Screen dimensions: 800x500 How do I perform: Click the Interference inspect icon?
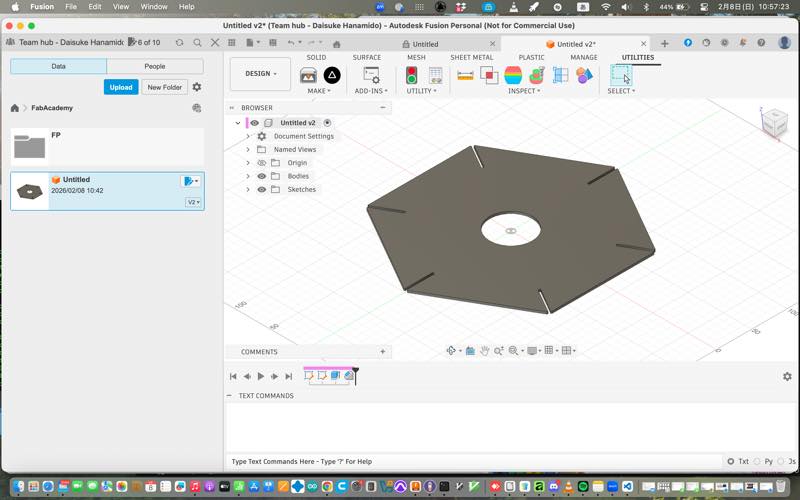pyautogui.click(x=489, y=75)
